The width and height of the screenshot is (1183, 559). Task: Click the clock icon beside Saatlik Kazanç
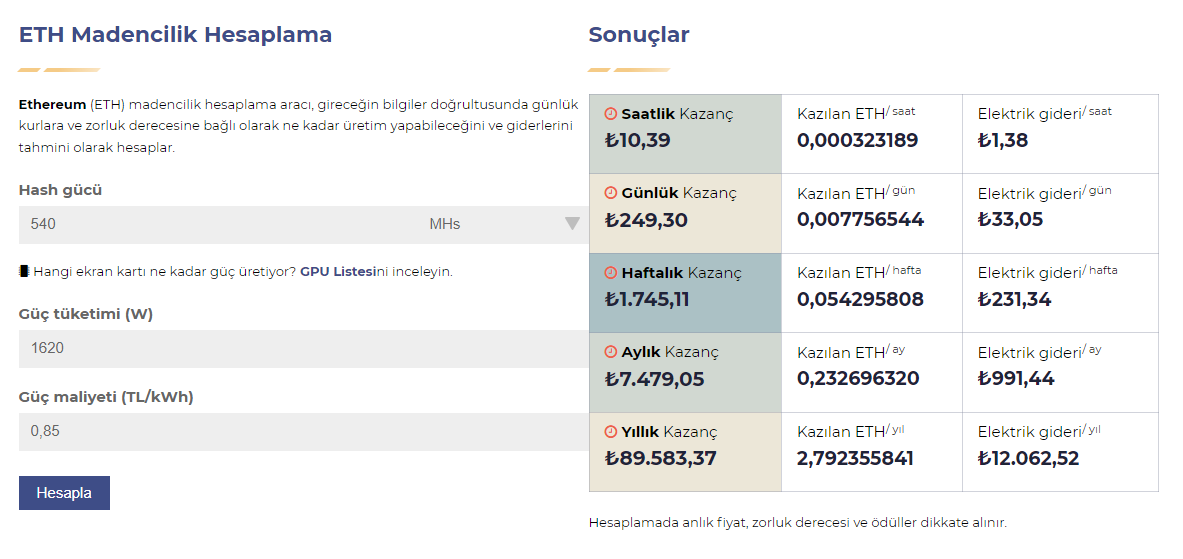[x=611, y=114]
